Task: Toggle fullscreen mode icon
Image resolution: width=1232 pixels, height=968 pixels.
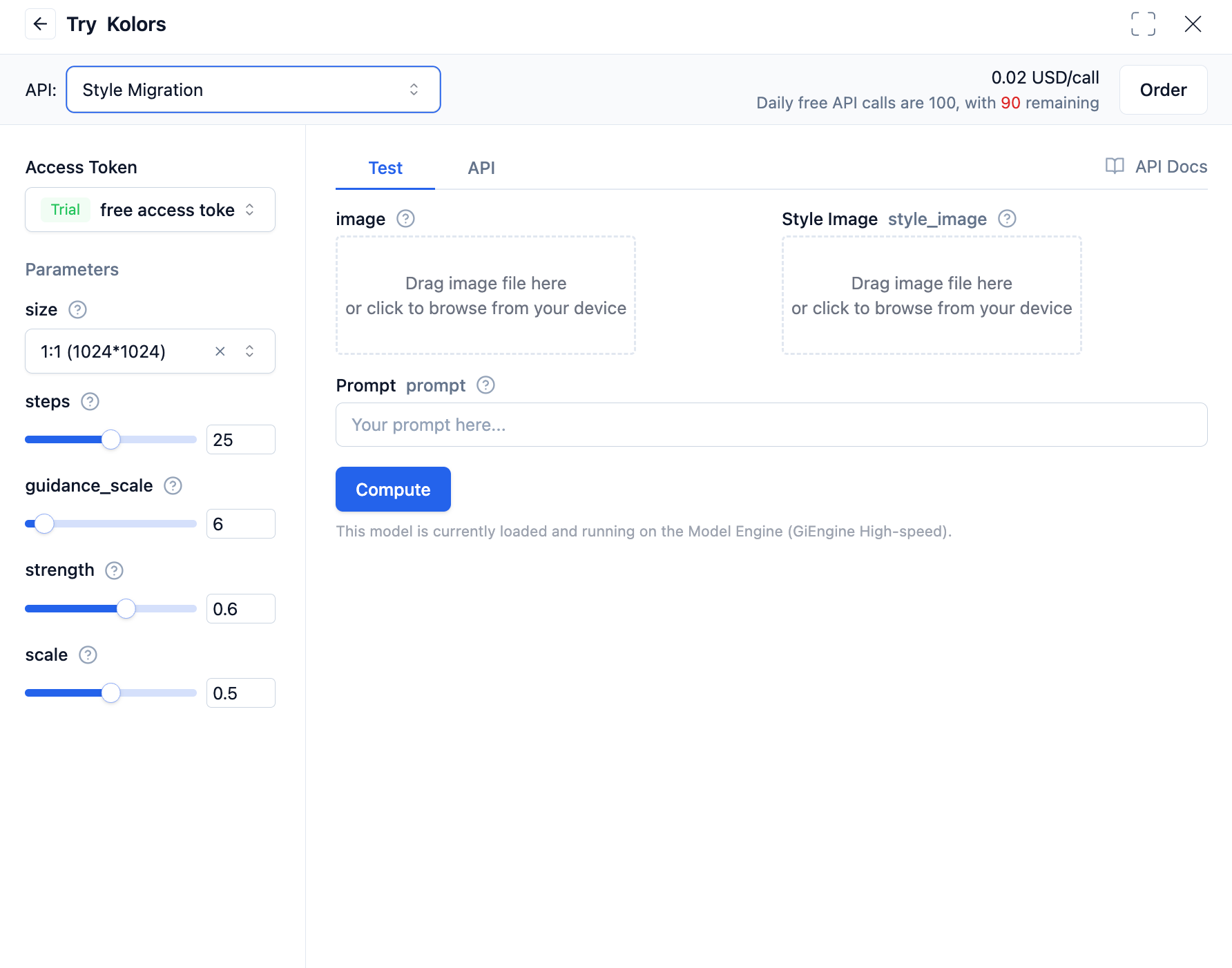Action: (1143, 24)
